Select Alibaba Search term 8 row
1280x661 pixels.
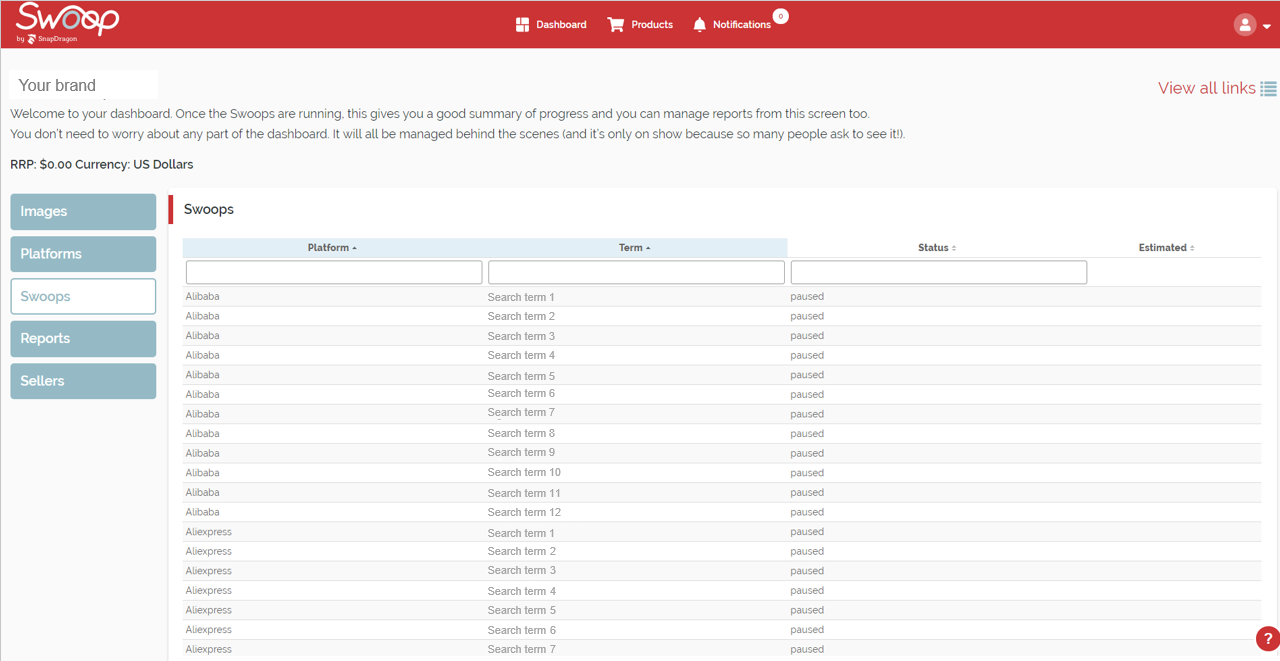pyautogui.click(x=721, y=434)
